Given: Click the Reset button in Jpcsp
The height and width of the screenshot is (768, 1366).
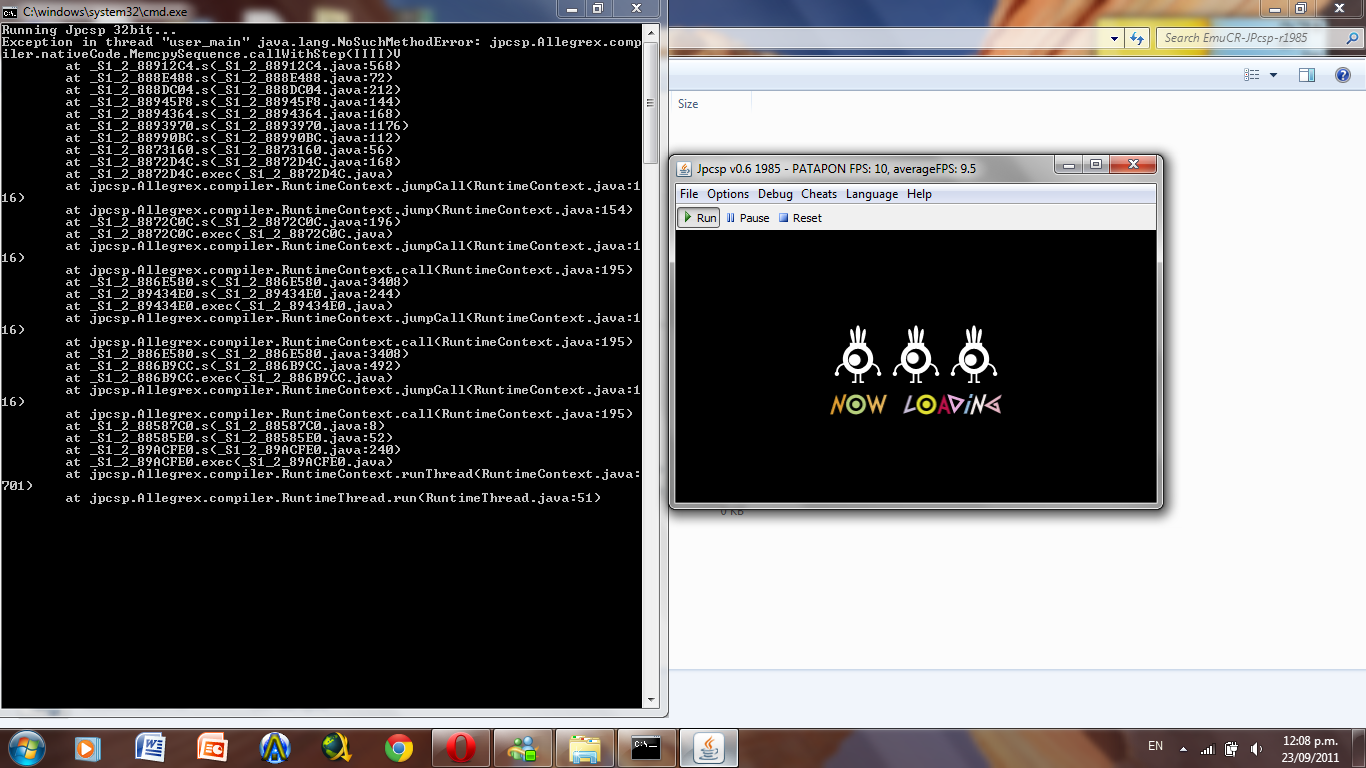Looking at the screenshot, I should point(800,218).
